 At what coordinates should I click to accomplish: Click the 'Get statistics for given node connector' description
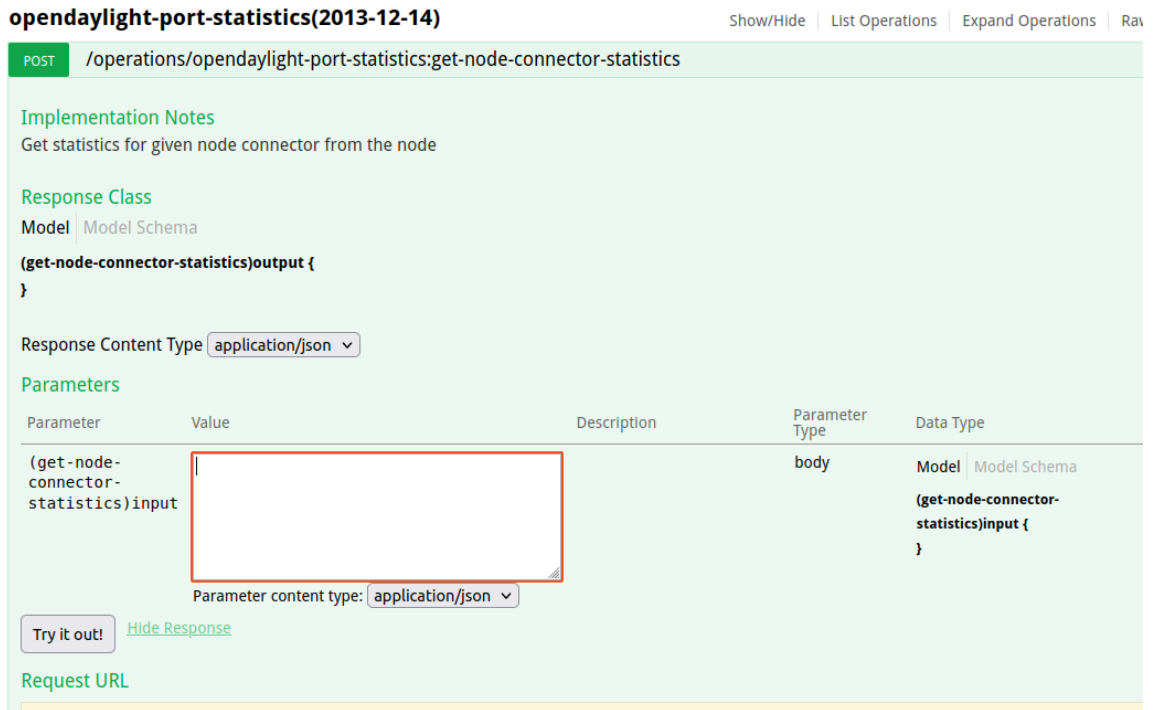pyautogui.click(x=228, y=145)
